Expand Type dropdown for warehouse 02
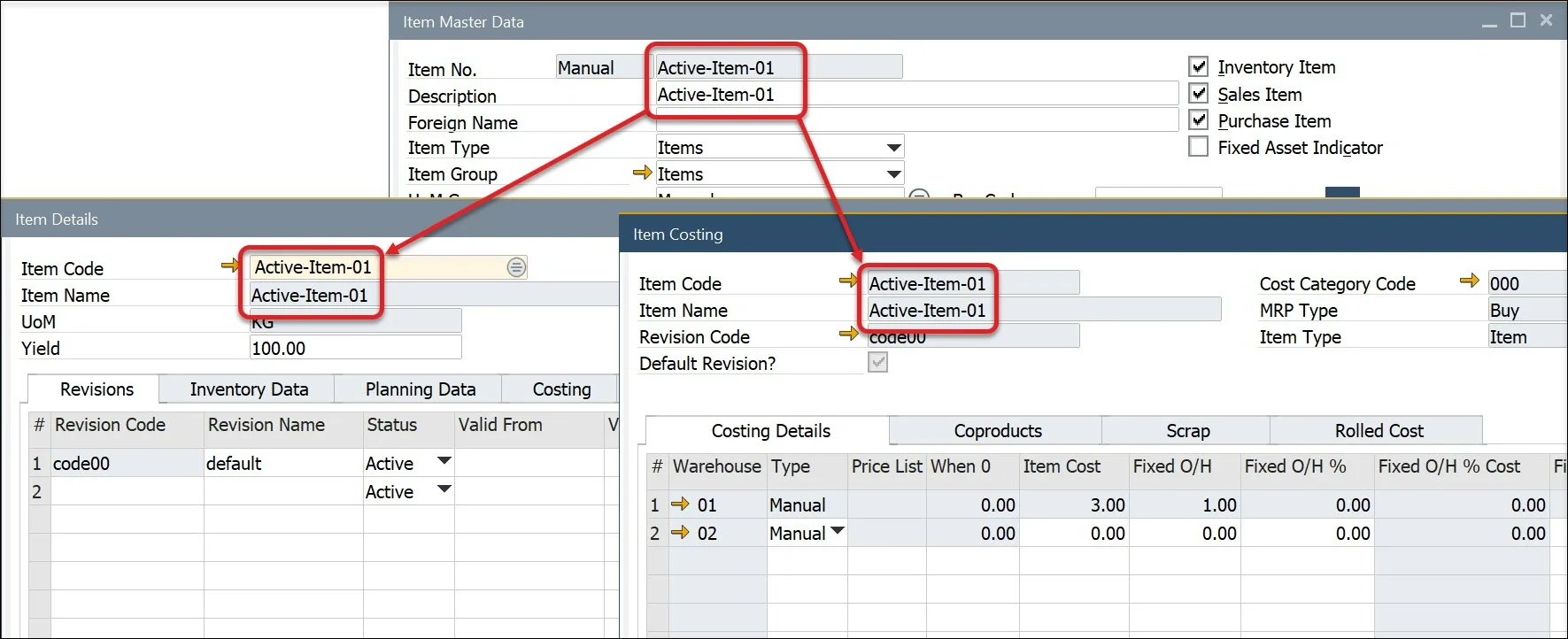 pos(837,532)
